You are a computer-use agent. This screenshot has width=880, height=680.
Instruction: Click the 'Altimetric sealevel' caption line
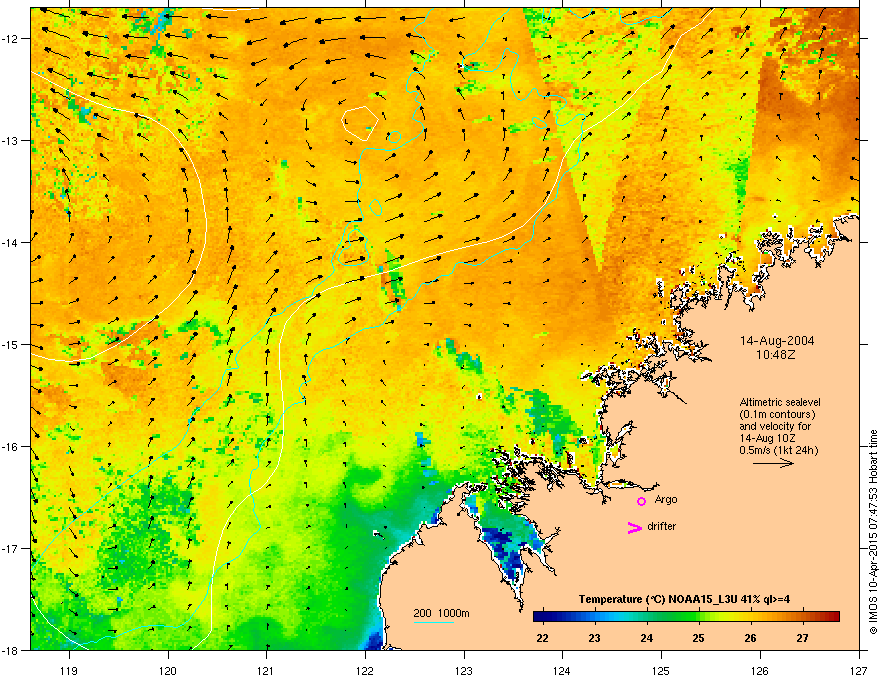780,402
